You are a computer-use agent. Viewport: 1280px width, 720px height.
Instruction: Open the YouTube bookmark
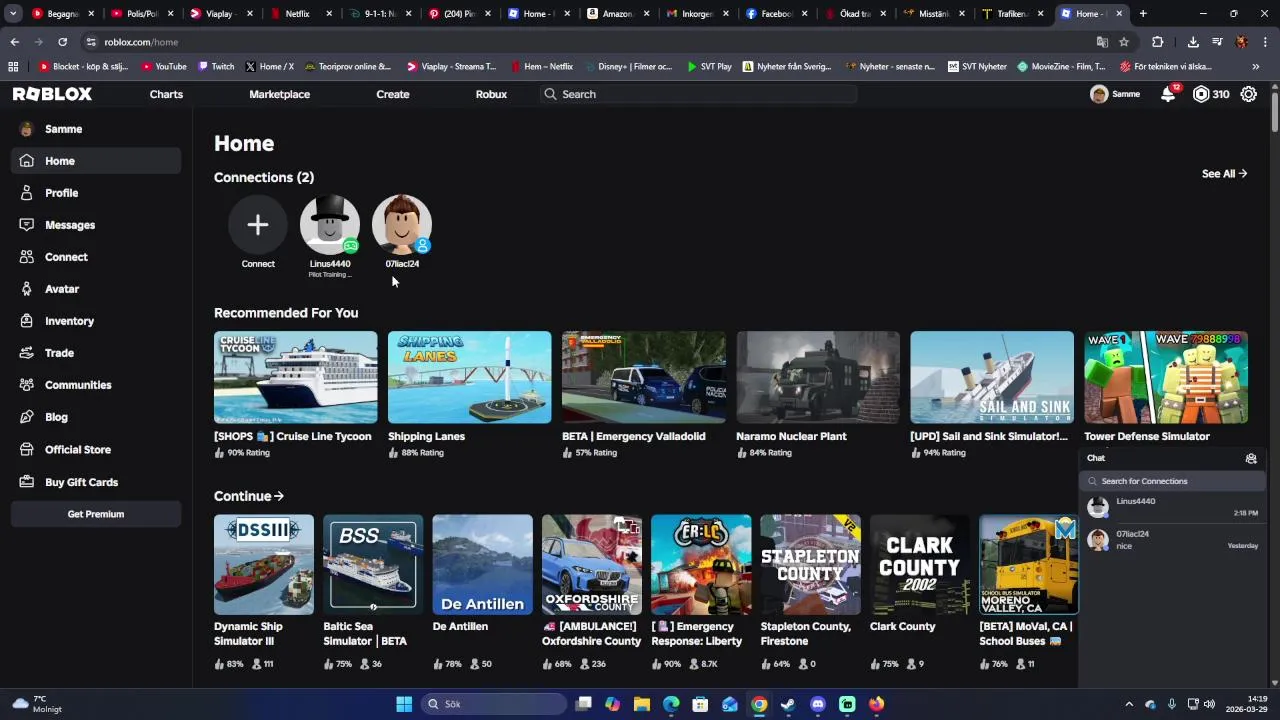pyautogui.click(x=164, y=67)
